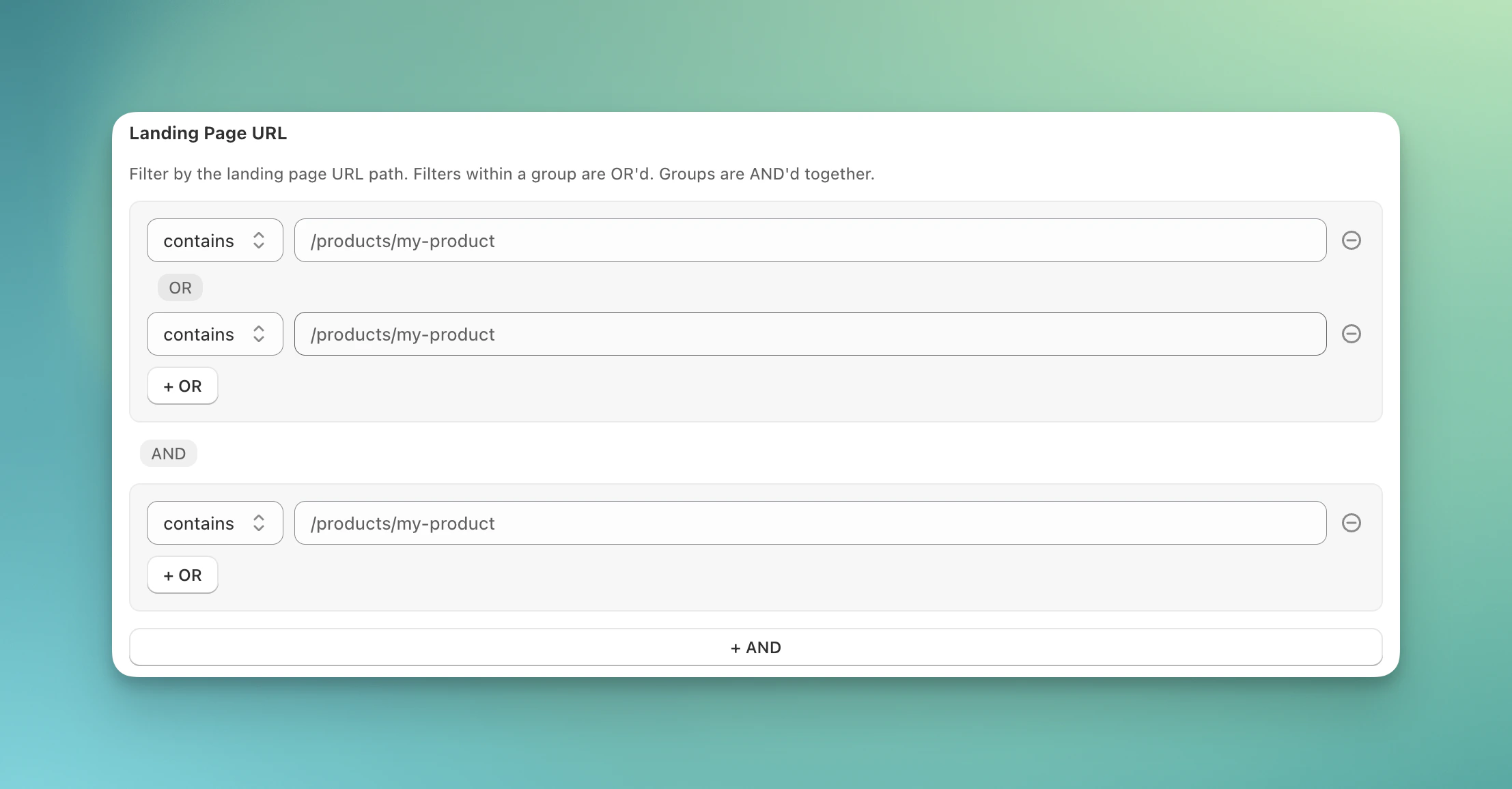Click the description 'Filter by the landing page URL path'

[268, 174]
